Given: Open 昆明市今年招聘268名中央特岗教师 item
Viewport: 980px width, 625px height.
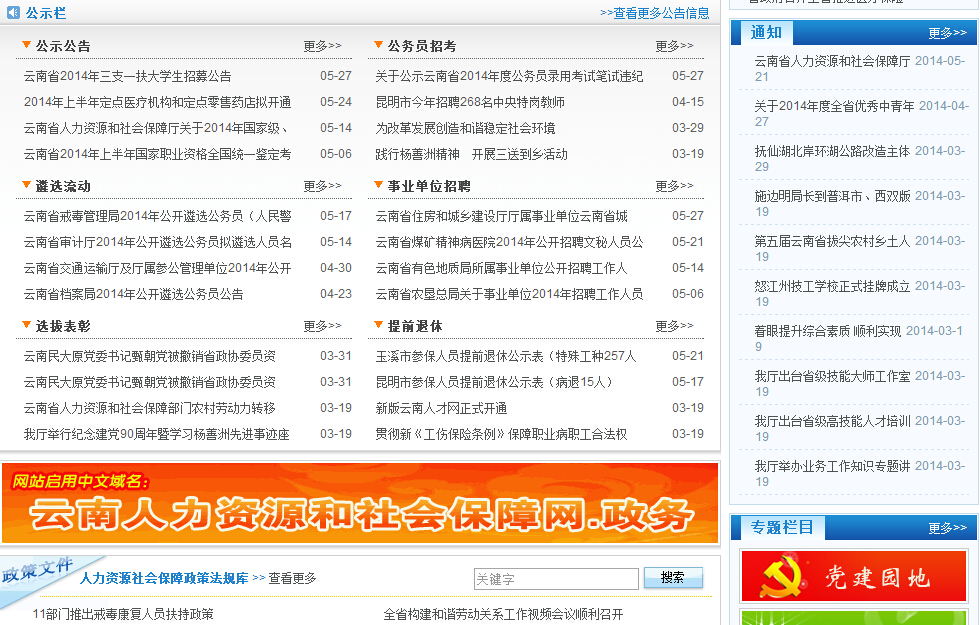Looking at the screenshot, I should coord(470,102).
